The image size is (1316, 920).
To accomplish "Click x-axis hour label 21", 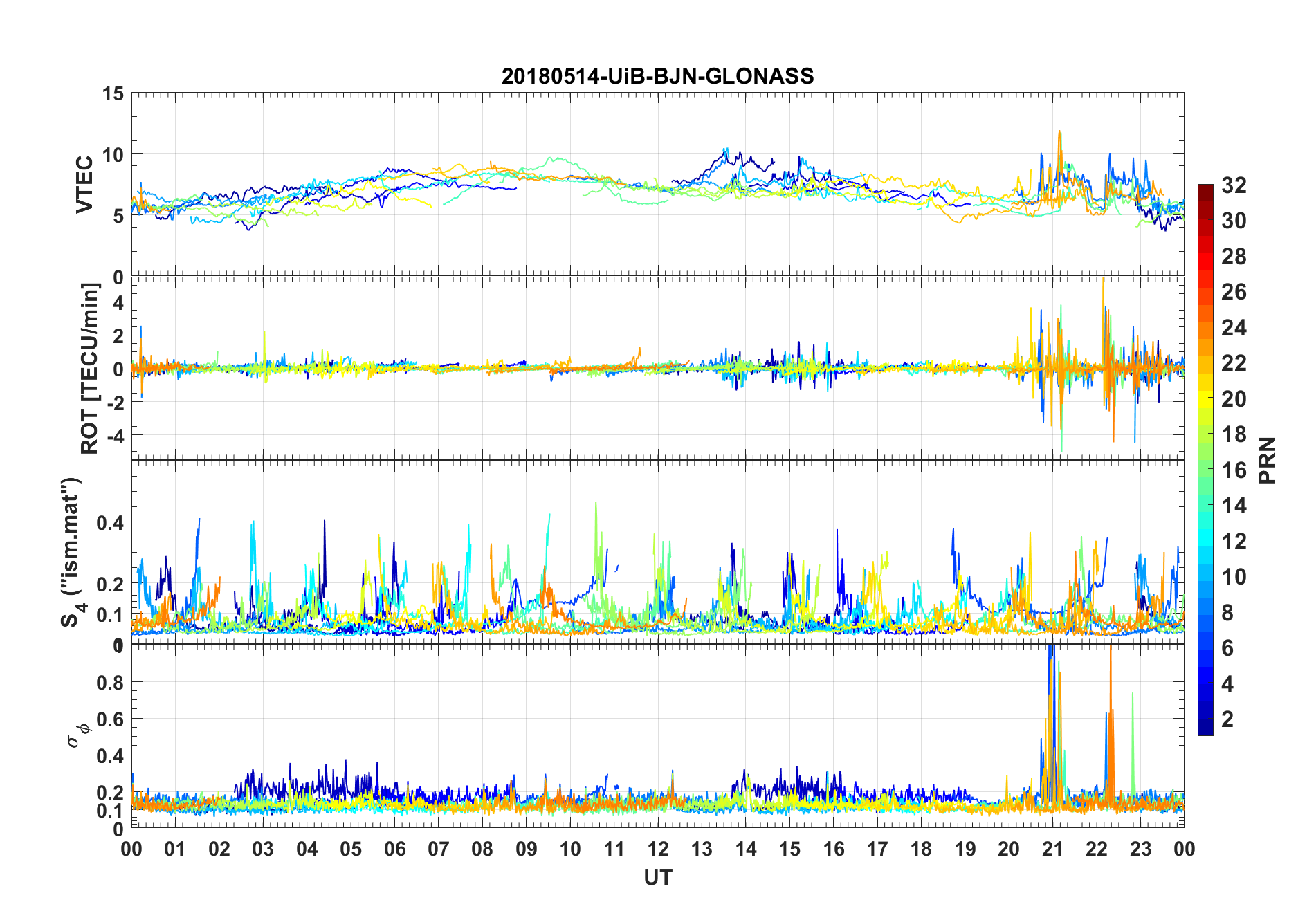I will tap(1052, 849).
